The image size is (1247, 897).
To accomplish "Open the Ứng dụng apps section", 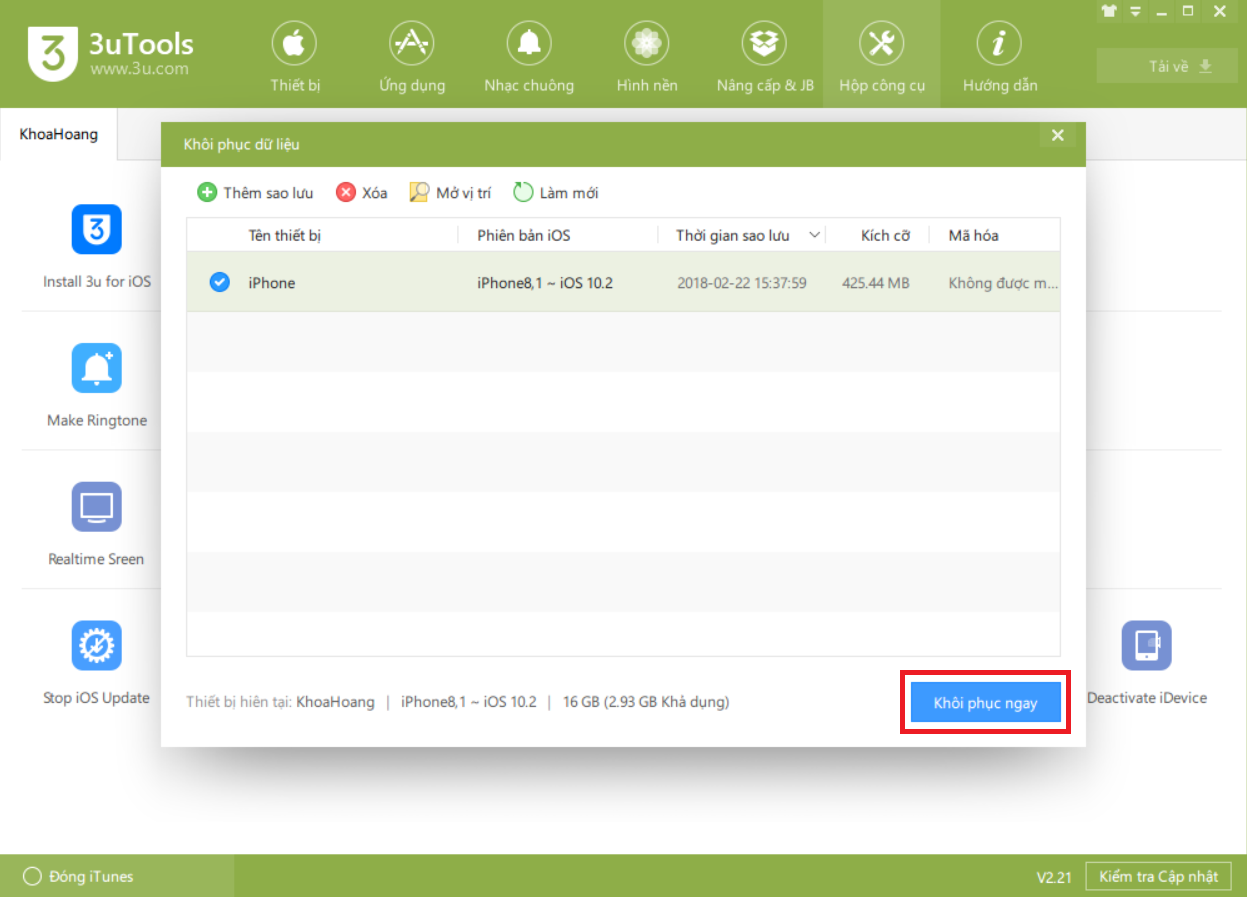I will pos(411,56).
